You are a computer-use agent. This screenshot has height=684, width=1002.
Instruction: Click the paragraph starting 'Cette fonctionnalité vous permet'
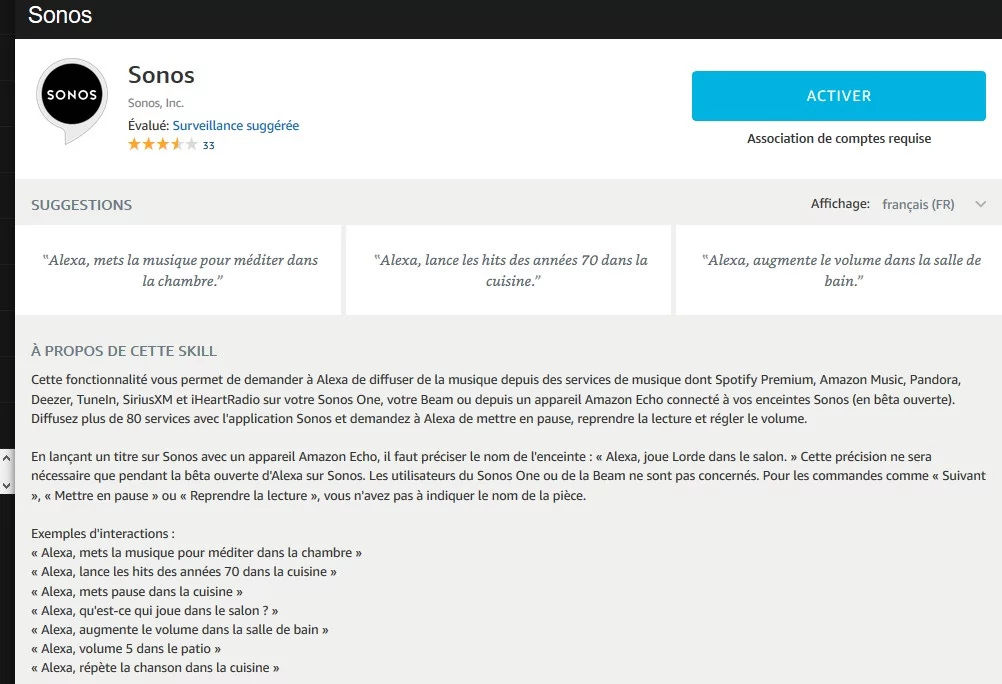[x=496, y=399]
